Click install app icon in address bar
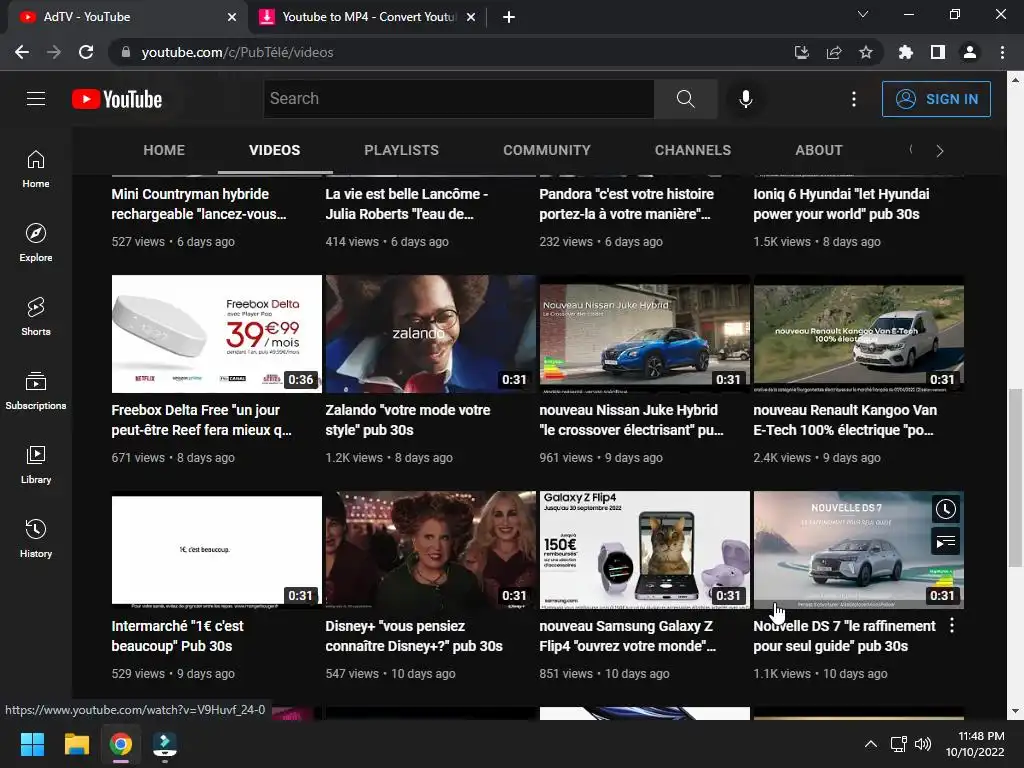Image resolution: width=1024 pixels, height=768 pixels. click(802, 52)
